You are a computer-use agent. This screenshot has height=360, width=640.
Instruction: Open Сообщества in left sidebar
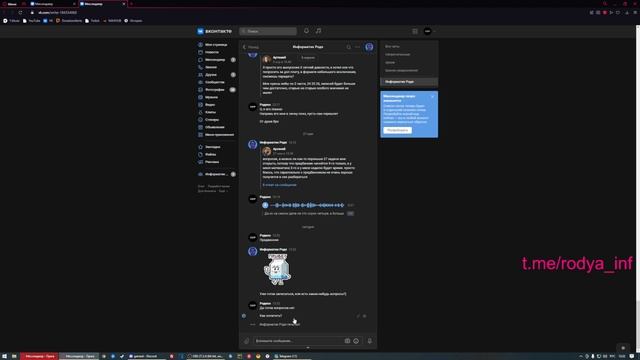click(216, 82)
